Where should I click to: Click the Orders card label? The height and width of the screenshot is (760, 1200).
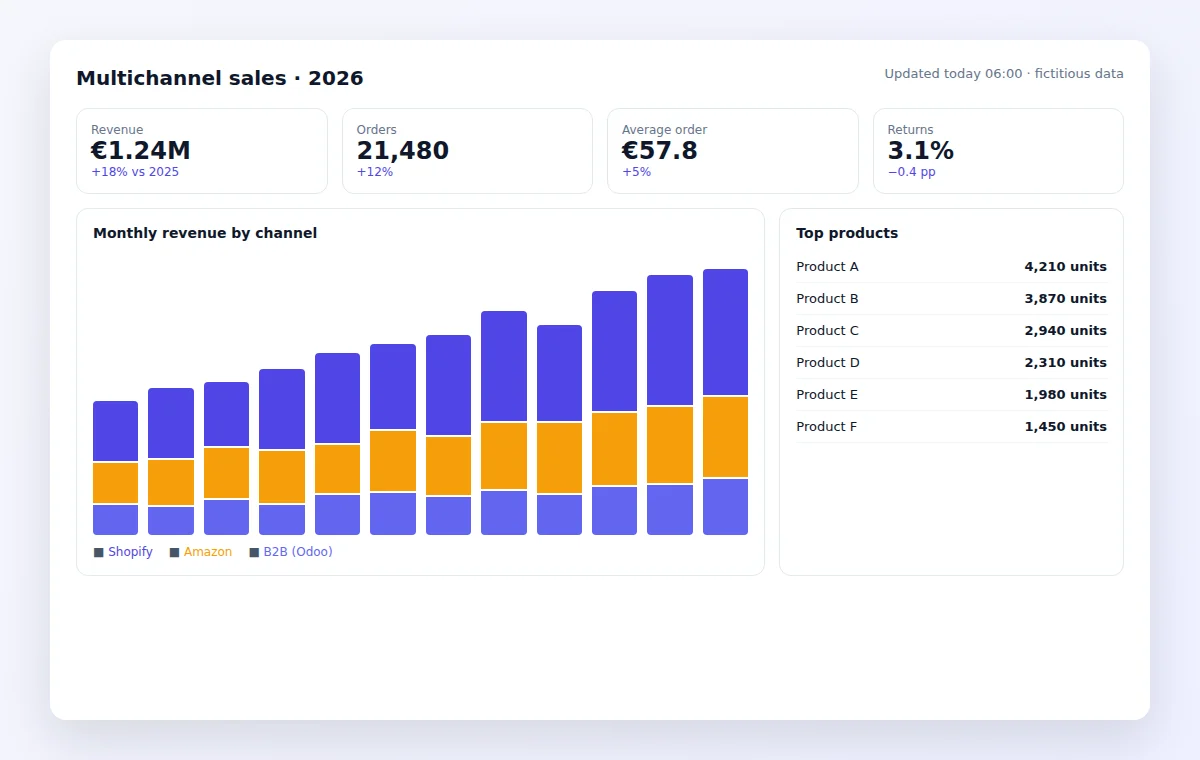click(377, 130)
